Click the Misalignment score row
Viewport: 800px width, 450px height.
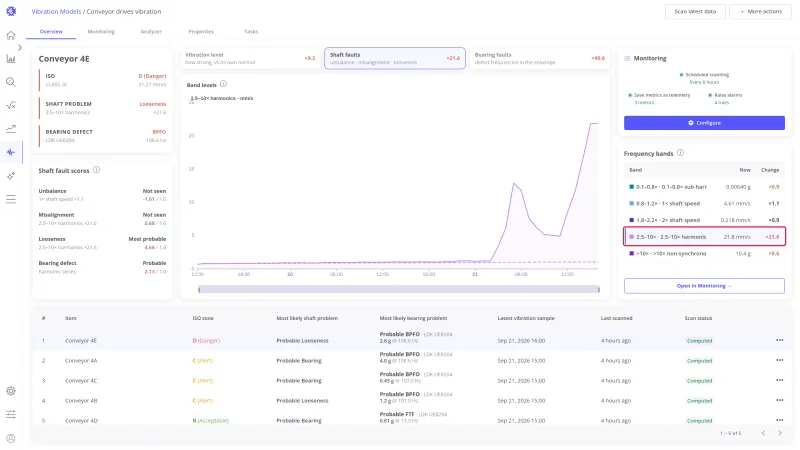coord(102,219)
